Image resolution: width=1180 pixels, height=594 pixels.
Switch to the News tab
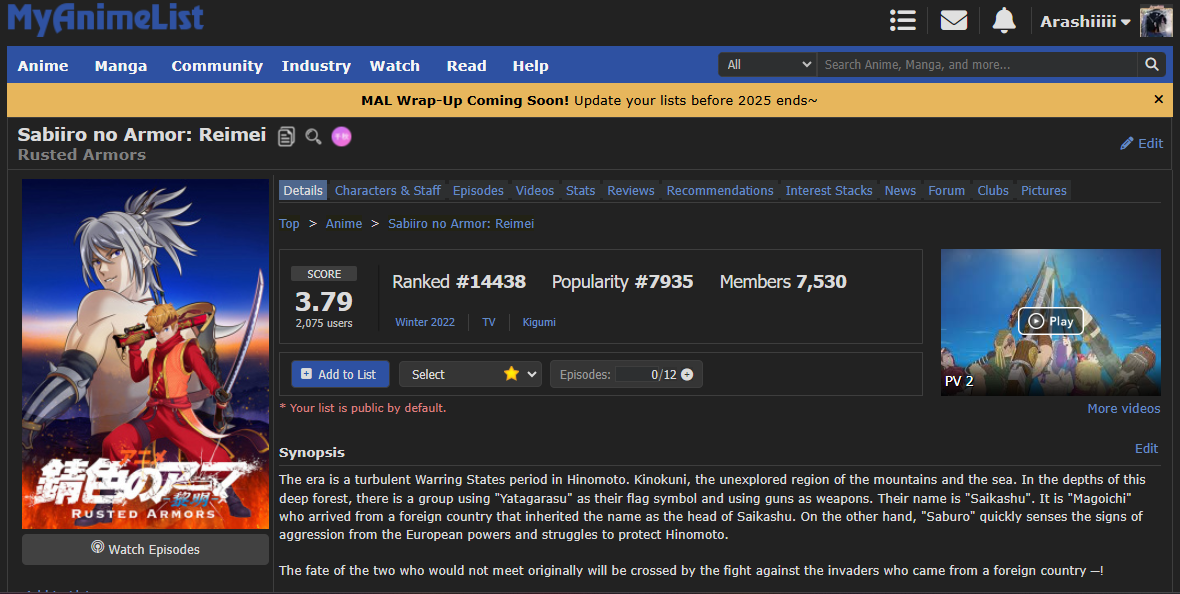click(900, 190)
